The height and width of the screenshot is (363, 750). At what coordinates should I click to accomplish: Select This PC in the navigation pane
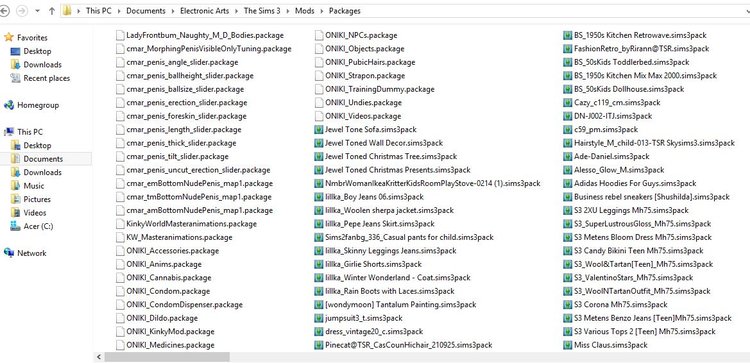pos(30,132)
